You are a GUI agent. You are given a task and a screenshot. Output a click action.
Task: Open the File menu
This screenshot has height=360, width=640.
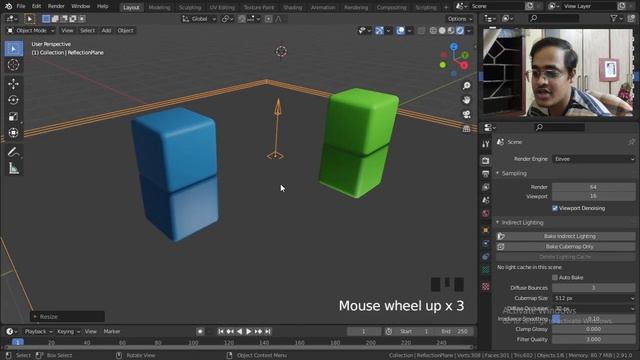[x=21, y=6]
